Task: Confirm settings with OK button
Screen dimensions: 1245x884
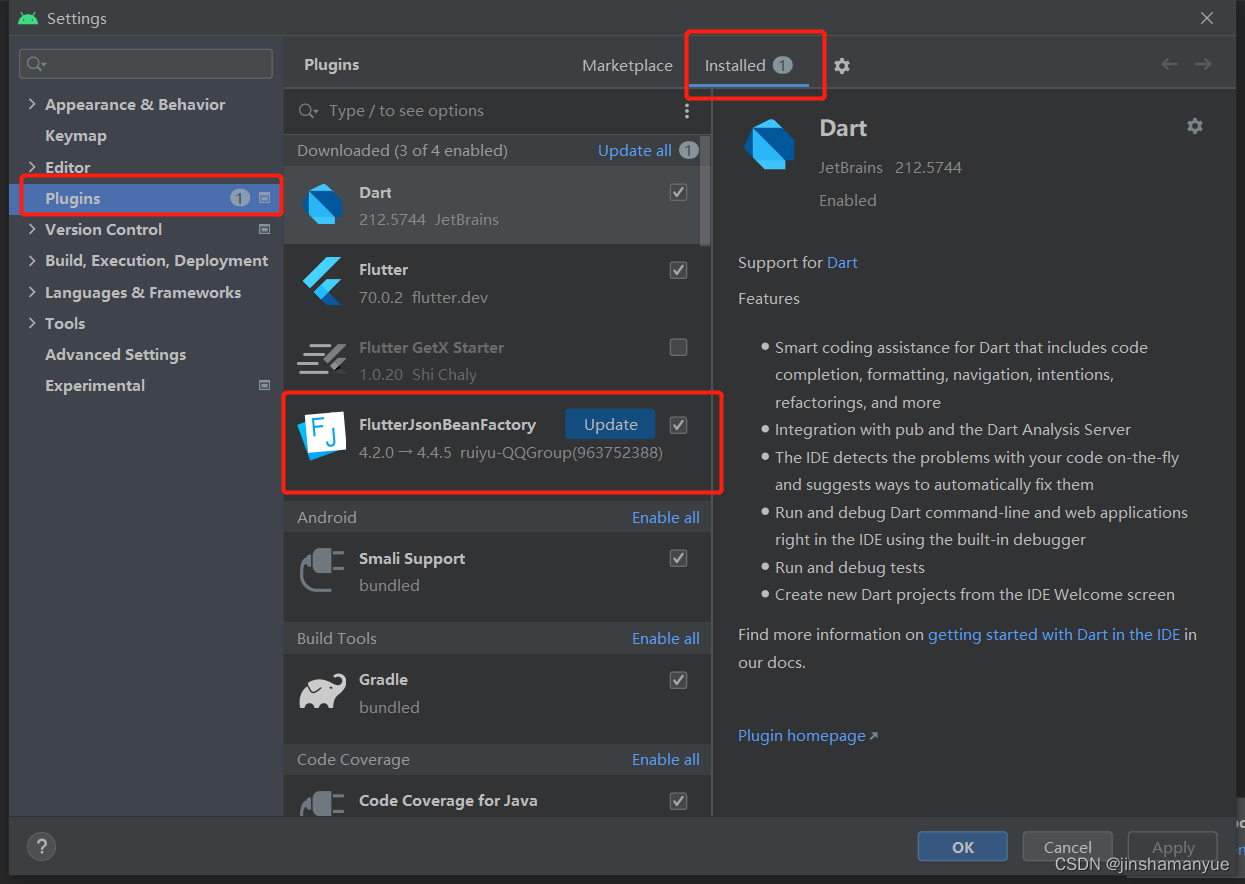Action: pos(963,847)
